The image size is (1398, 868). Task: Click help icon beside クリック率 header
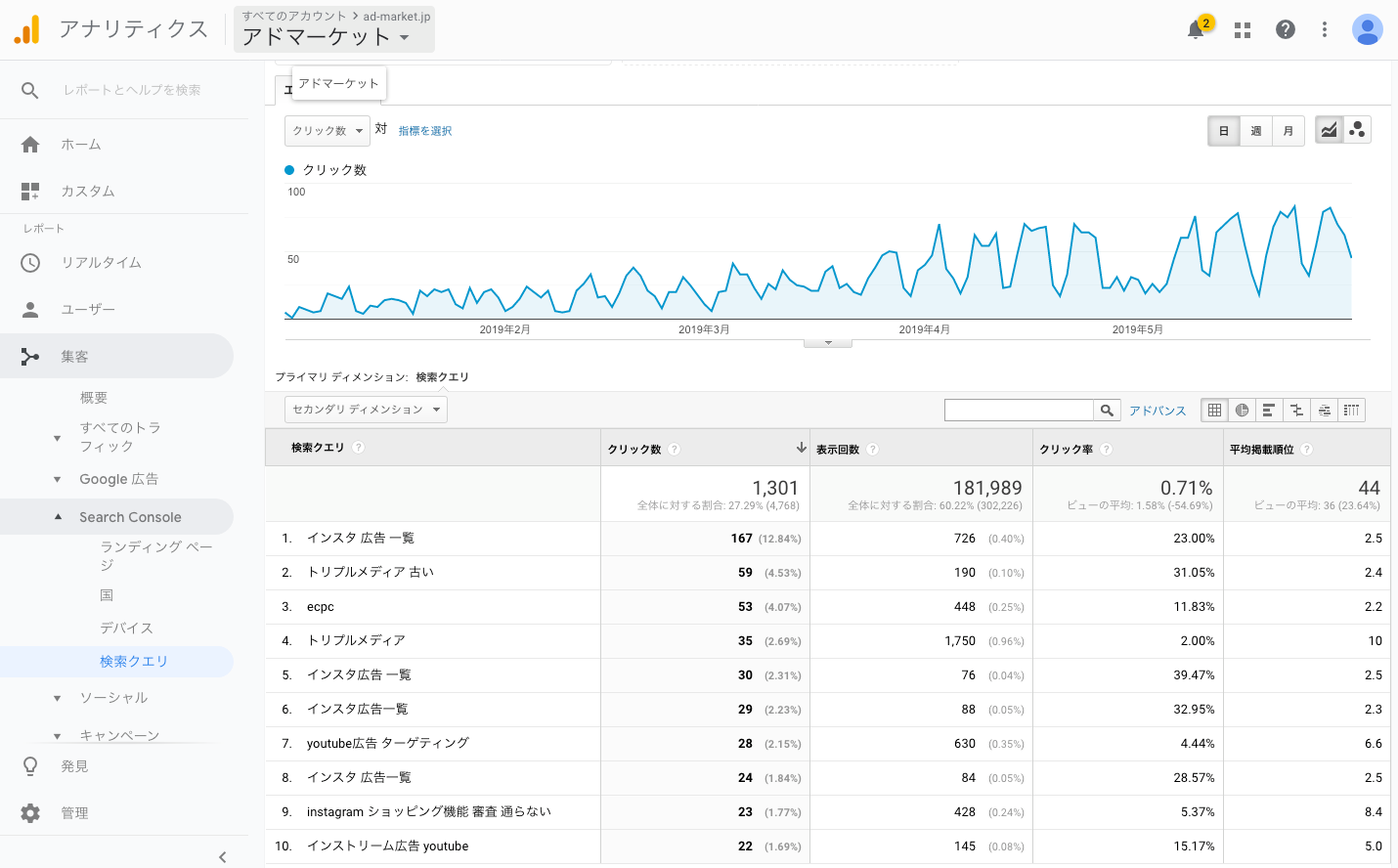[1107, 450]
